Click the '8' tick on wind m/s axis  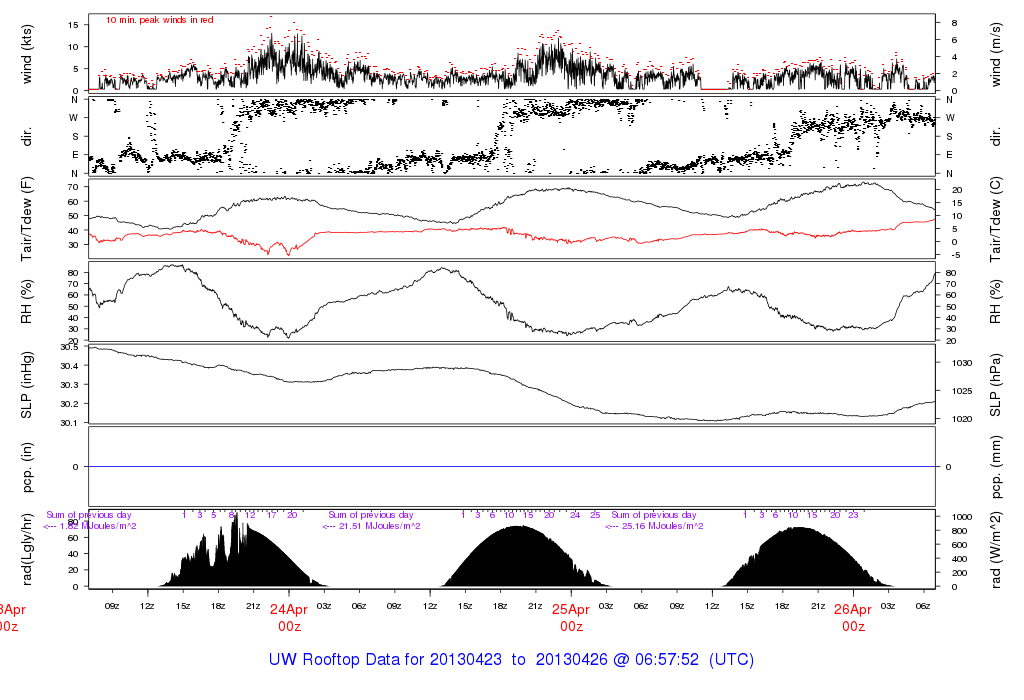pos(954,23)
